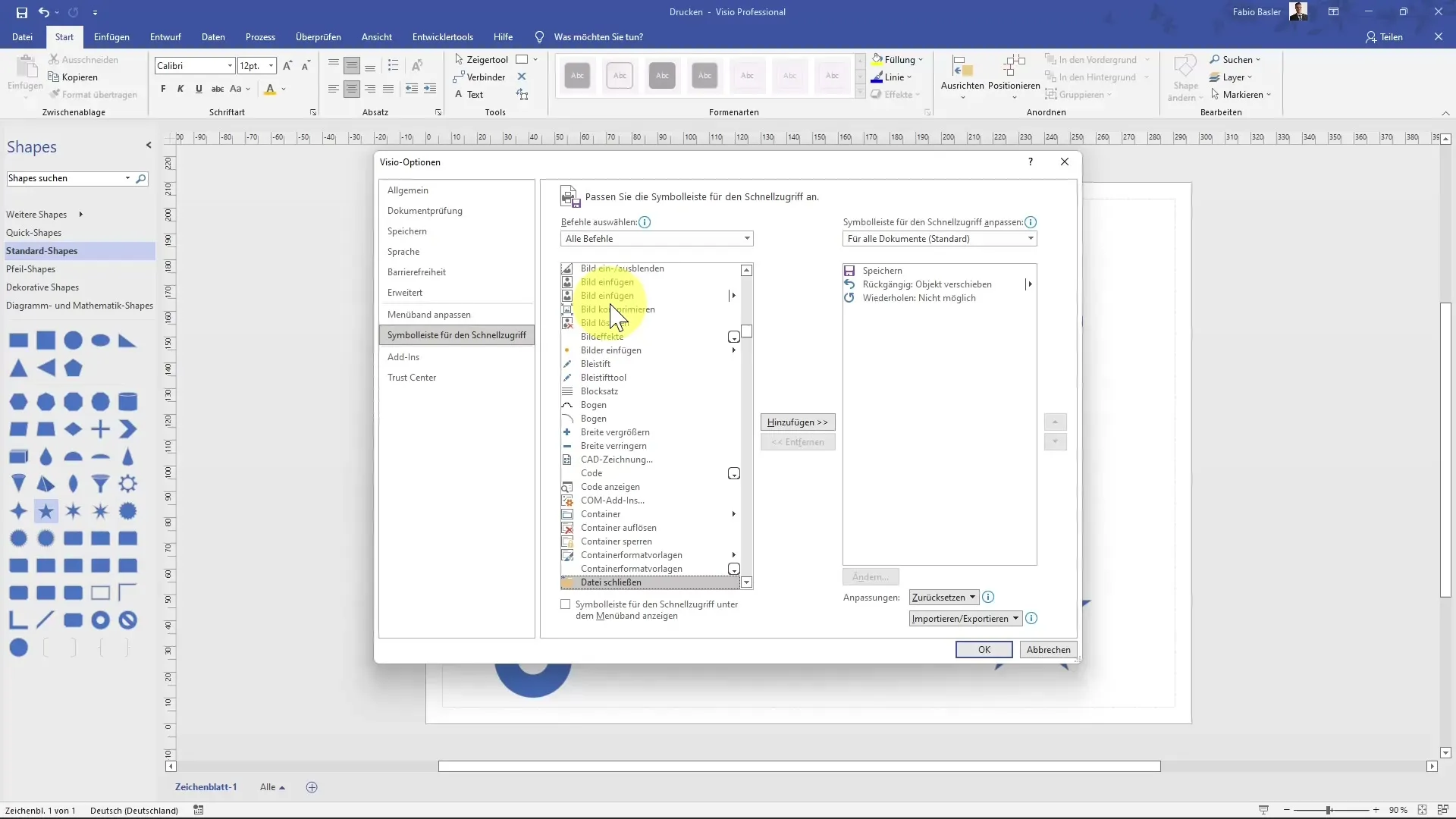Open the Alle Befehle dropdown
Image resolution: width=1456 pixels, height=819 pixels.
(657, 239)
